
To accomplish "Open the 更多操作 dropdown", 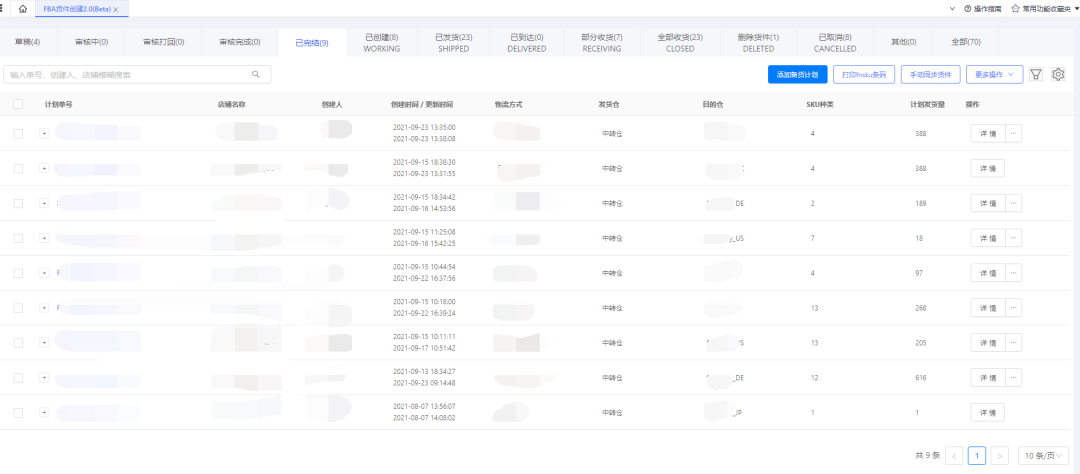I will point(994,74).
